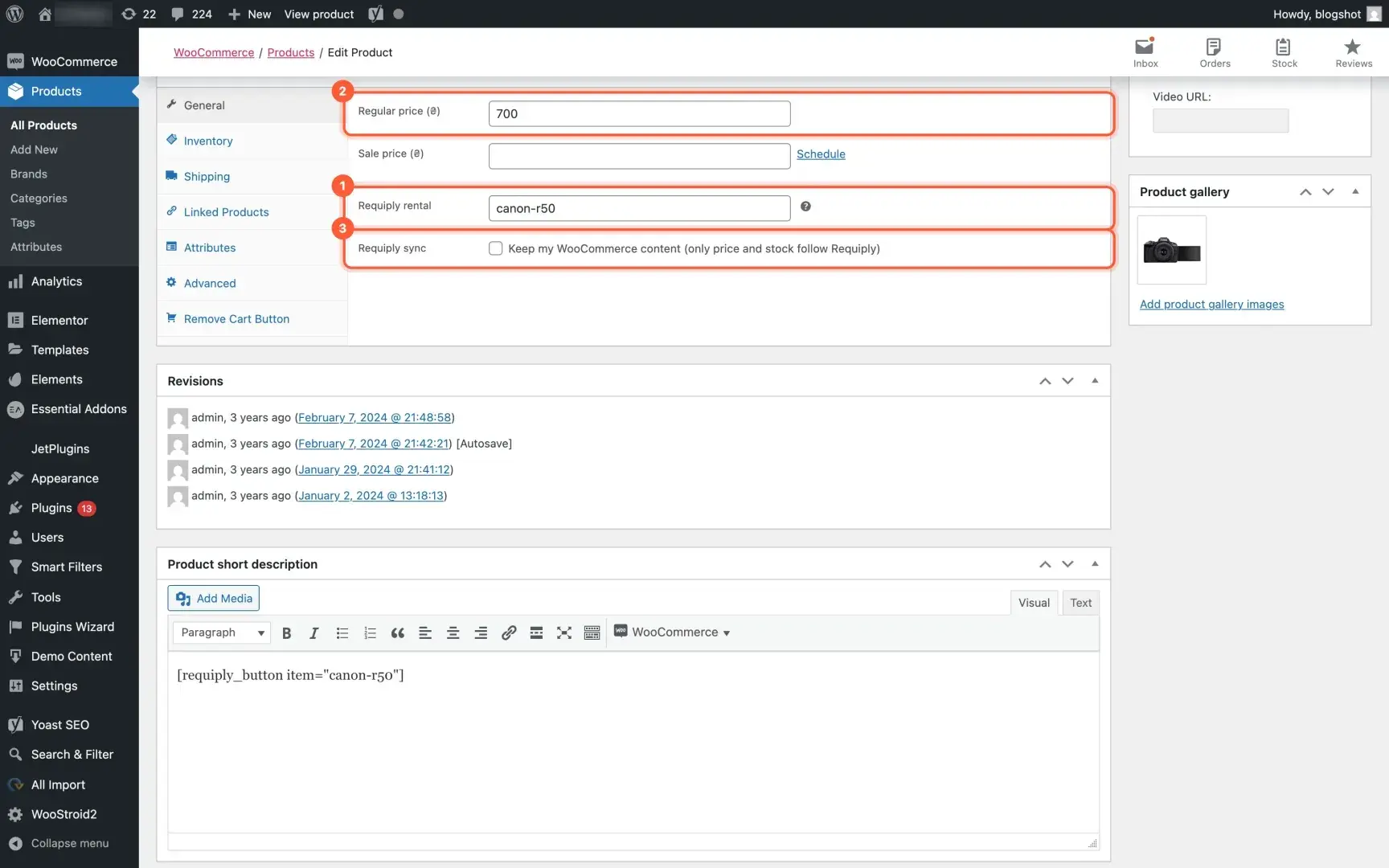Open the Linked Products tab
The width and height of the screenshot is (1389, 868).
point(252,212)
